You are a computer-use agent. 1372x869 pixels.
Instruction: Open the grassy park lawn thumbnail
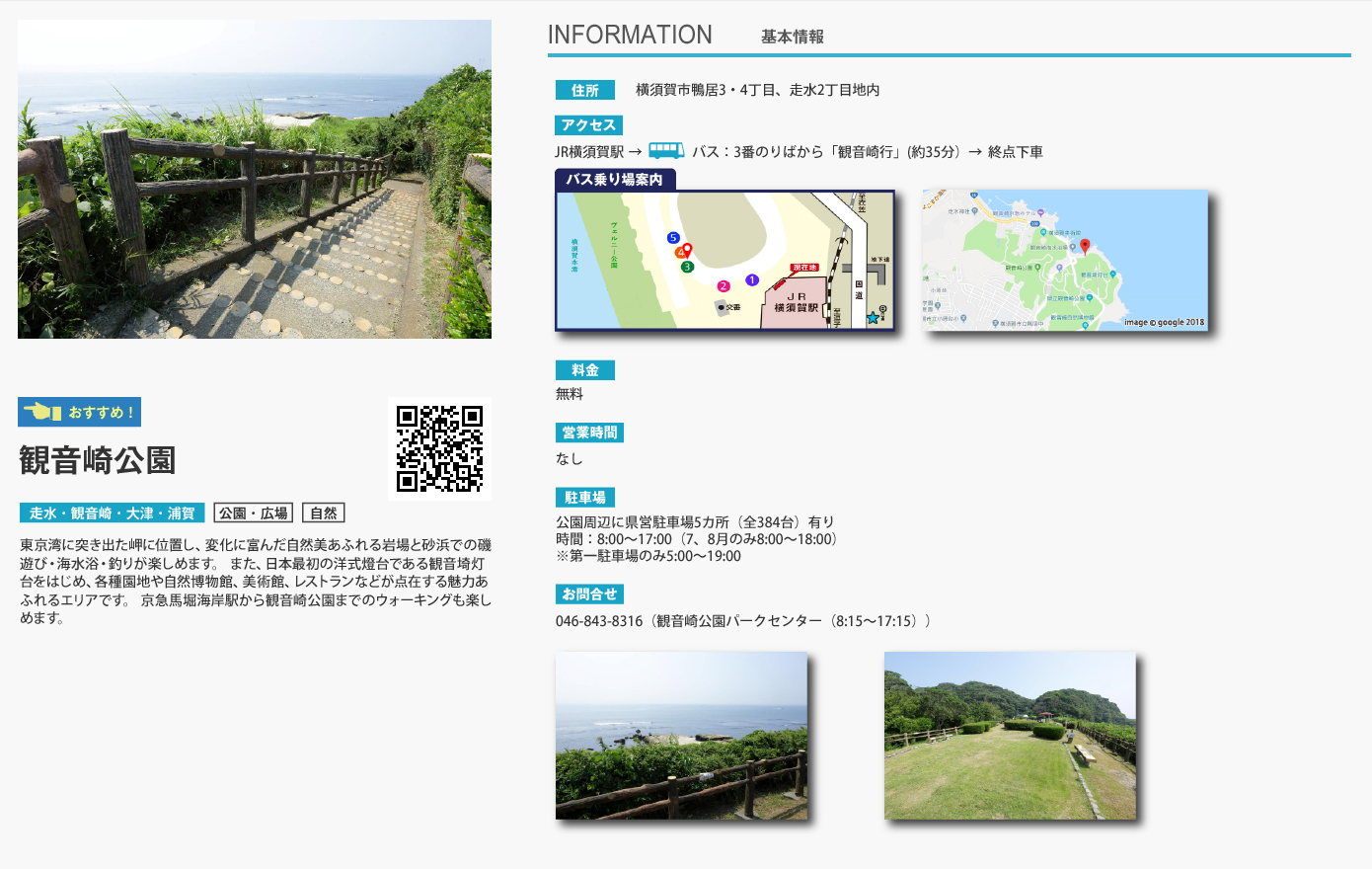point(1010,736)
